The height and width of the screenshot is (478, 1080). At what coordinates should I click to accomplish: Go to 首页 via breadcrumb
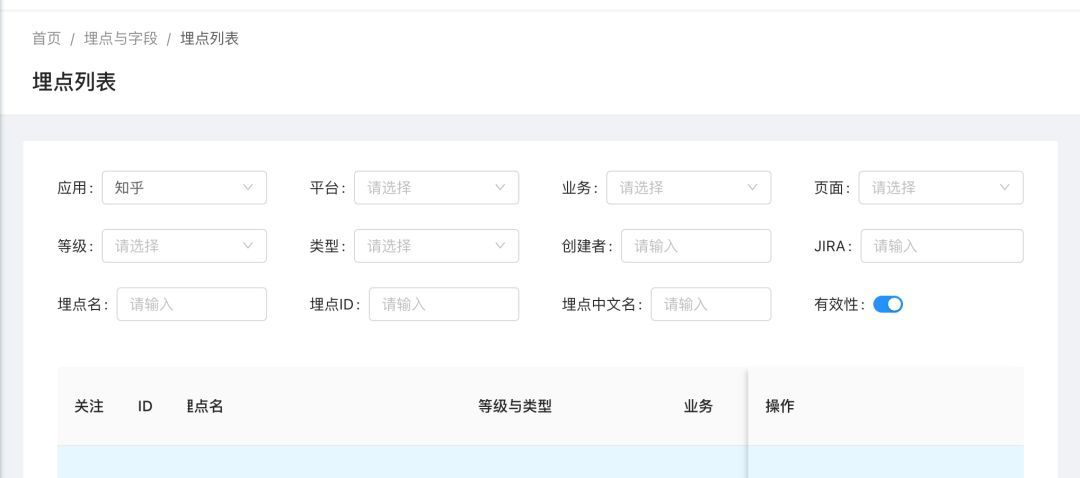[46, 39]
